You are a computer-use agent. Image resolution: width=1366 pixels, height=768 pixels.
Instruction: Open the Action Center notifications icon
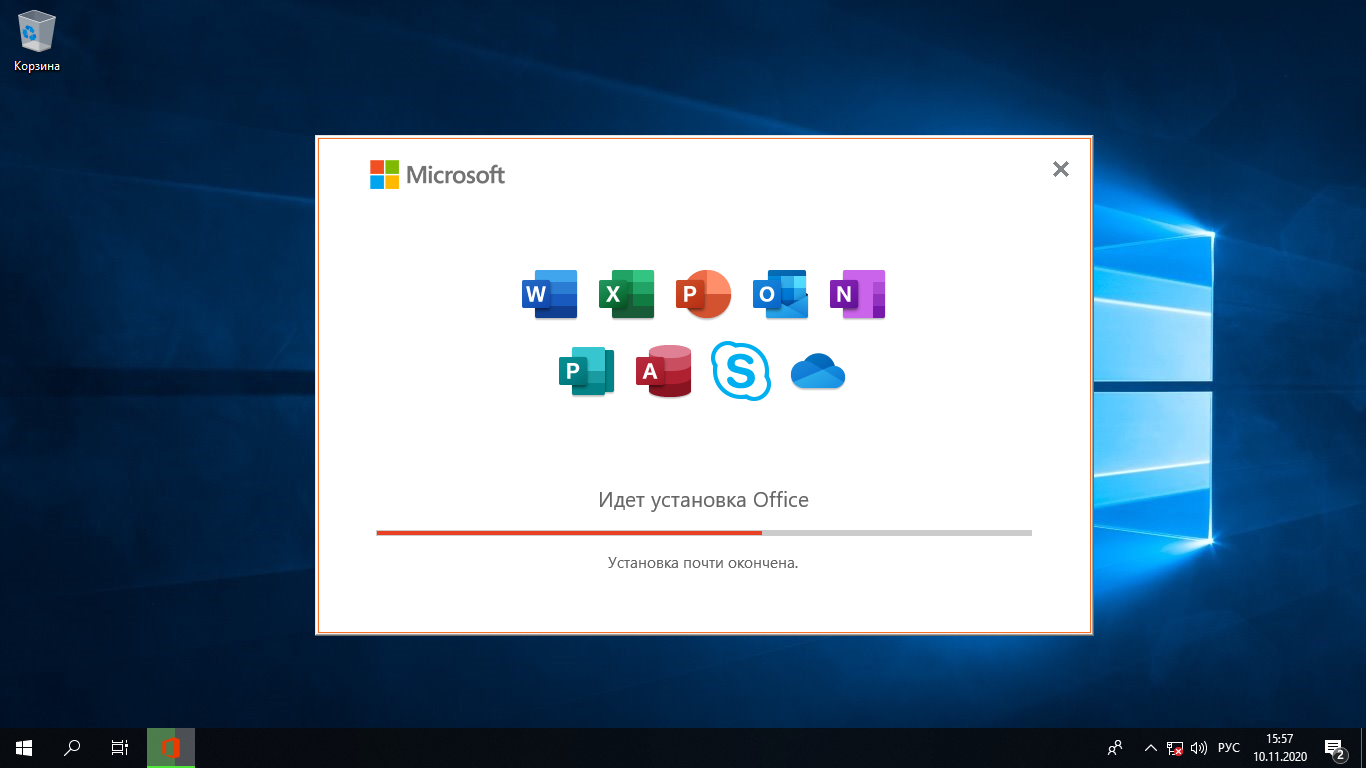pos(1335,747)
